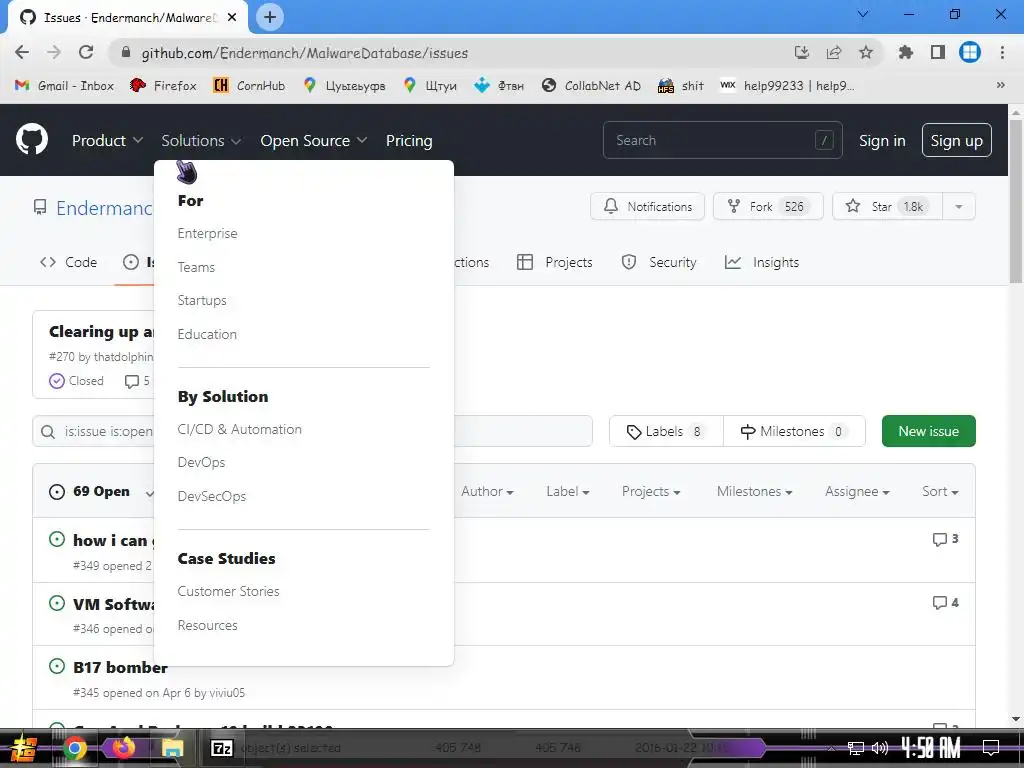The width and height of the screenshot is (1024, 768).
Task: Expand the Product dropdown menu
Action: [107, 140]
